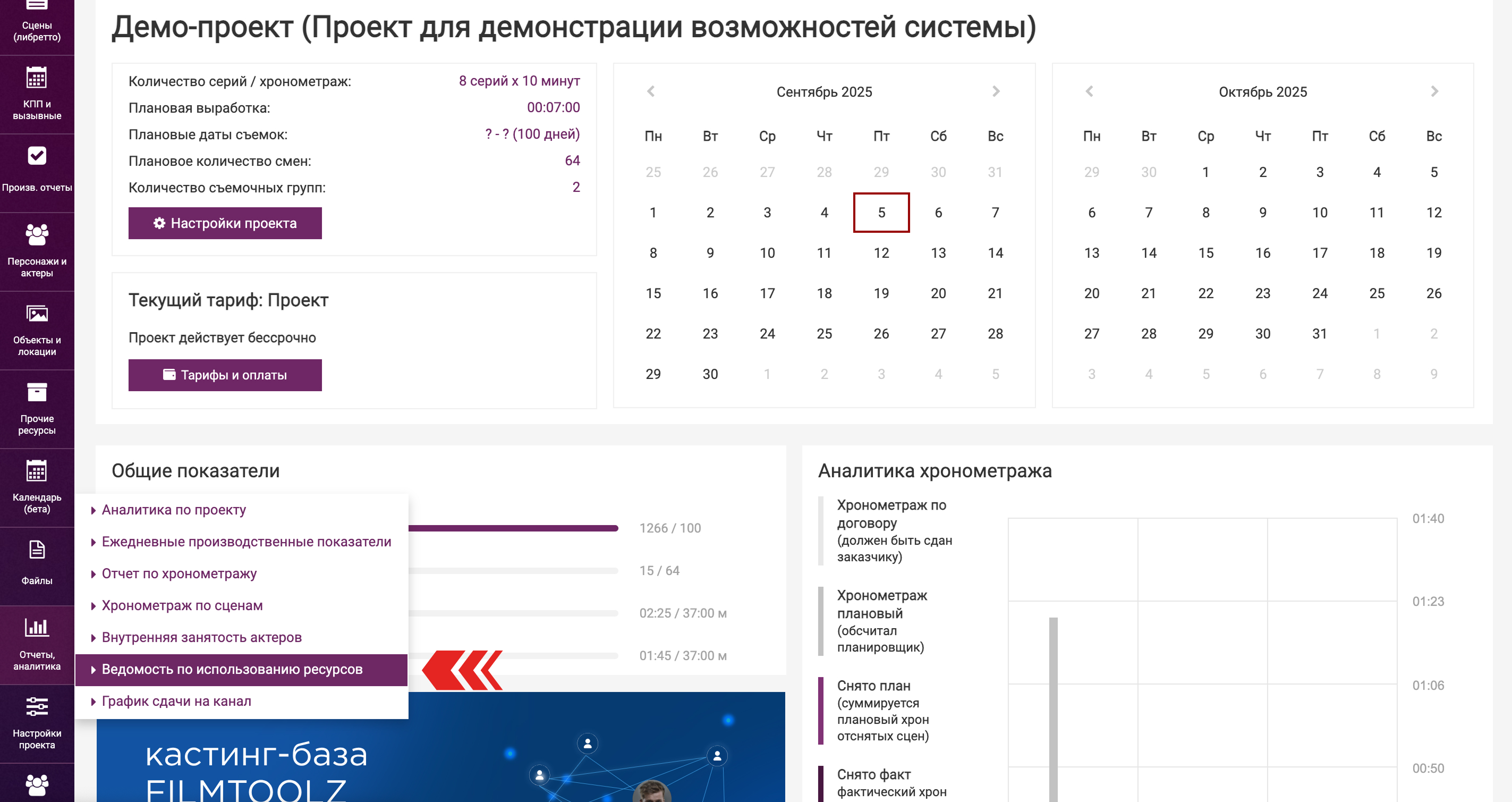The height and width of the screenshot is (802, 1512).
Task: Click the Октябрь 2025 month title
Action: 1262,92
